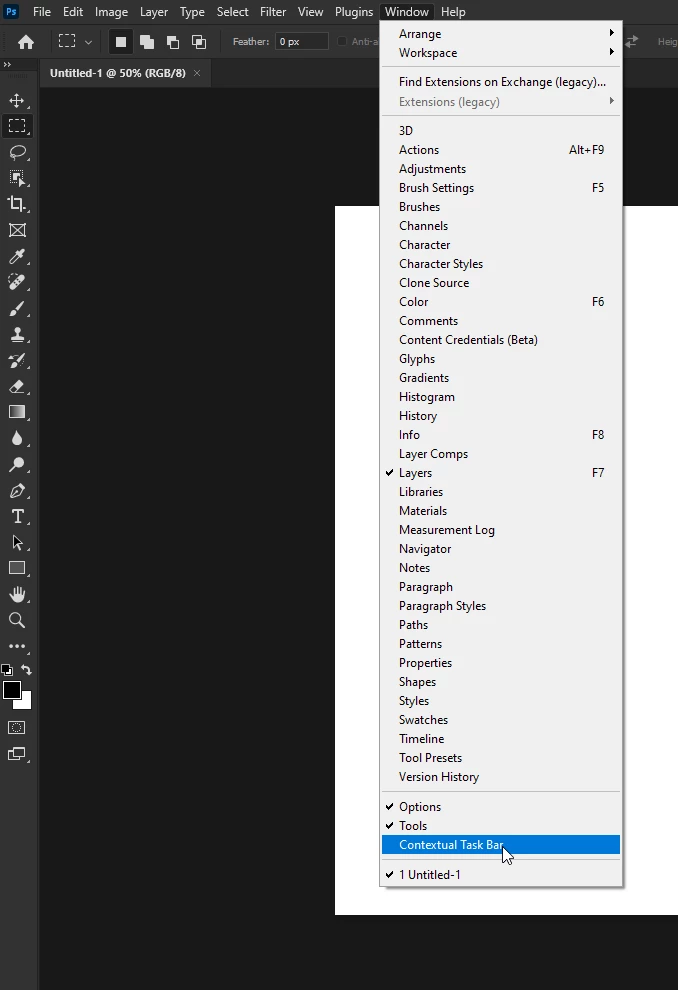Open the Actions panel
678x990 pixels.
click(501, 150)
